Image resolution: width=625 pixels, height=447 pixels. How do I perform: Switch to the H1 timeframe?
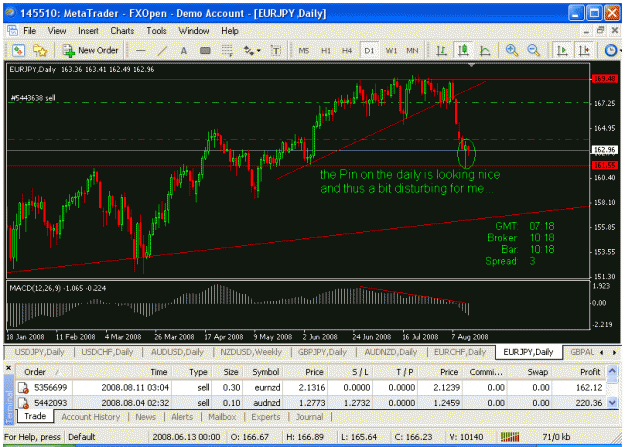[x=326, y=51]
